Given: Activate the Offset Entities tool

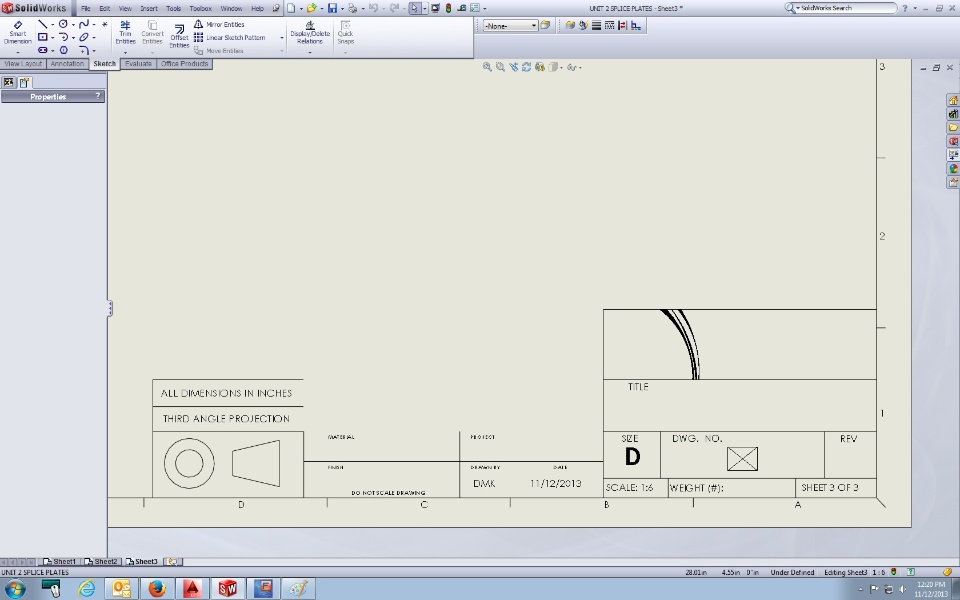Looking at the screenshot, I should click(179, 36).
